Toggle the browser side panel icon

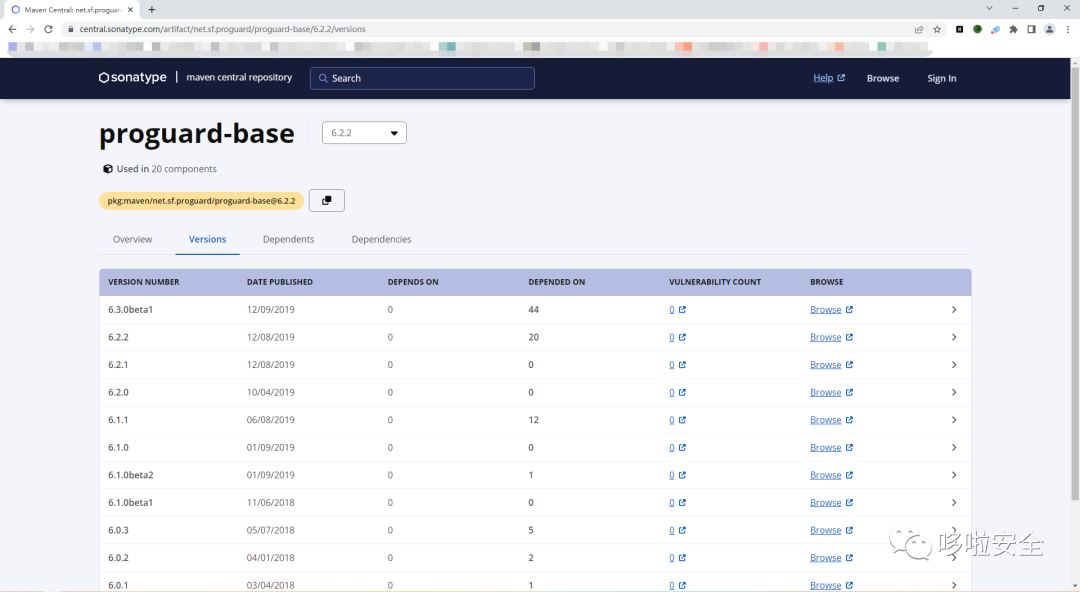(x=1031, y=29)
